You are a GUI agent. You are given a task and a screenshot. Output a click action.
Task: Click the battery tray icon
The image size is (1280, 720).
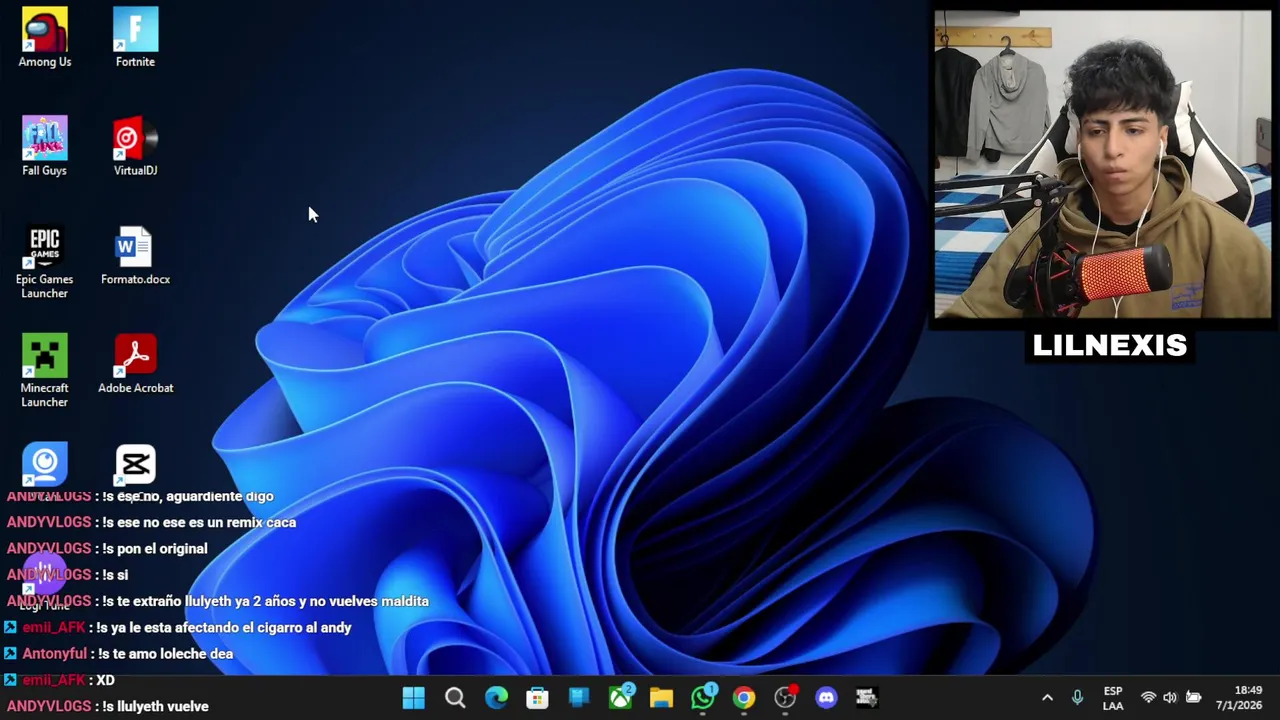click(x=1193, y=697)
